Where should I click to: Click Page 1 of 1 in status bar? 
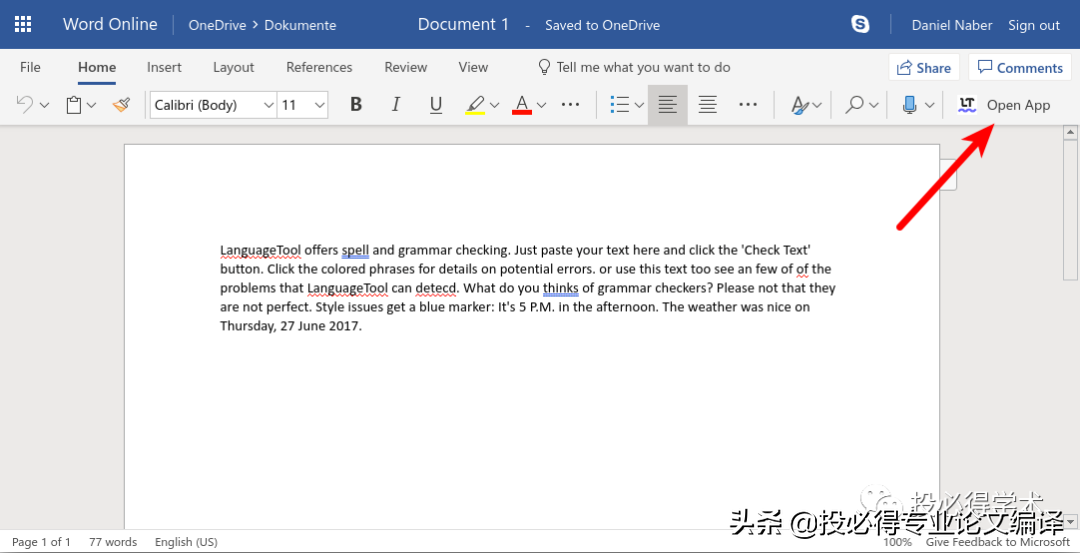point(41,542)
